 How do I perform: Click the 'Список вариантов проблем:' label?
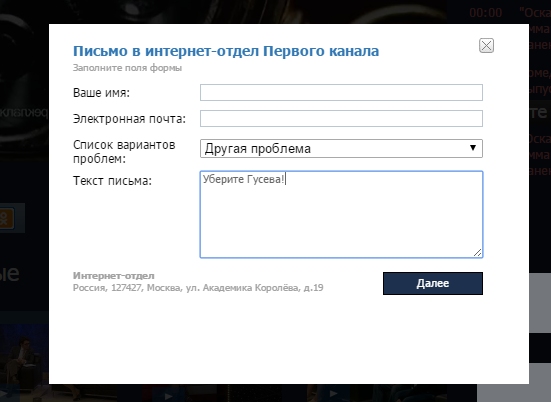pyautogui.click(x=124, y=151)
